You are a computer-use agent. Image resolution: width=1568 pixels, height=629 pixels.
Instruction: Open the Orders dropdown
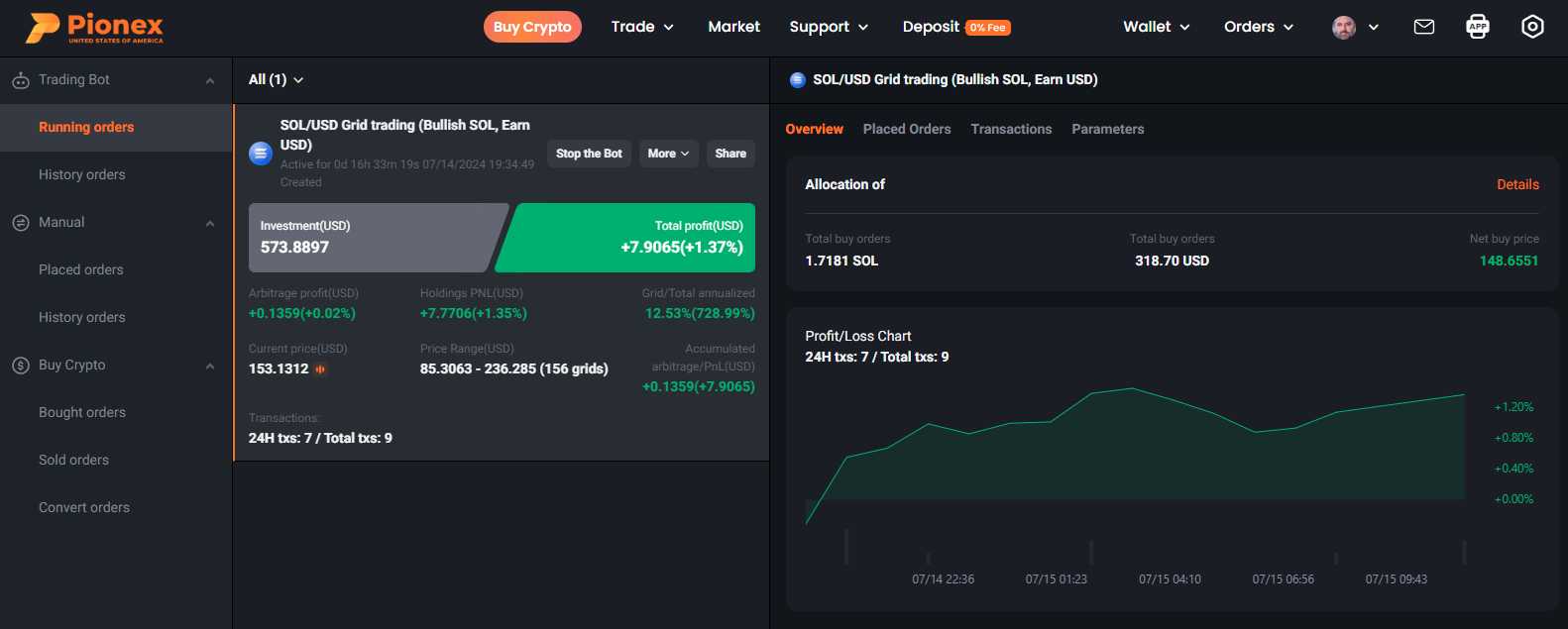point(1259,27)
